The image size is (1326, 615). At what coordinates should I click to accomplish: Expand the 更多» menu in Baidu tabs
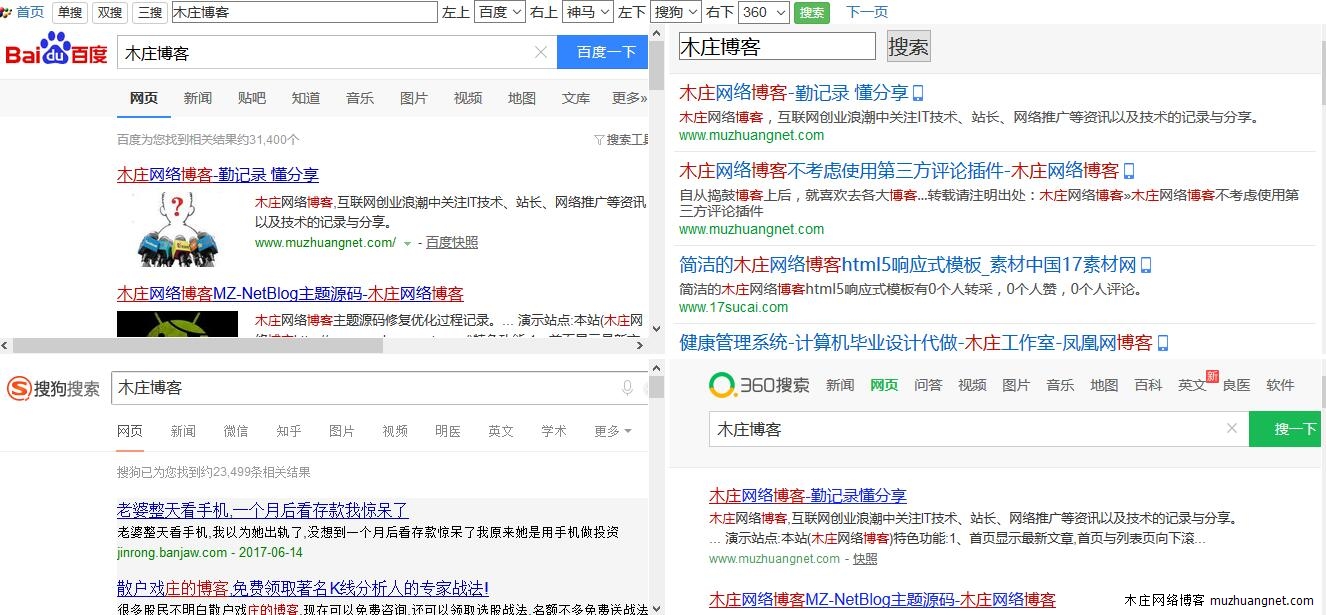pyautogui.click(x=629, y=98)
